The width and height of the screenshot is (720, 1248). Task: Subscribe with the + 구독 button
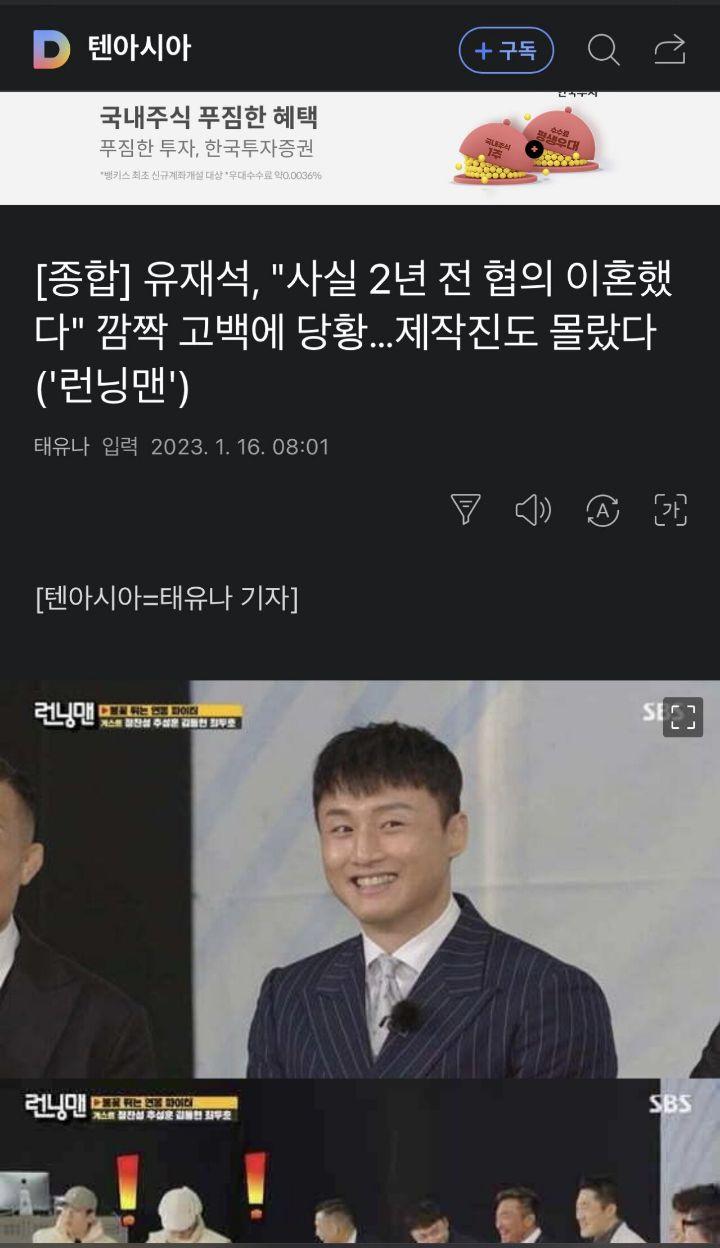coord(506,50)
